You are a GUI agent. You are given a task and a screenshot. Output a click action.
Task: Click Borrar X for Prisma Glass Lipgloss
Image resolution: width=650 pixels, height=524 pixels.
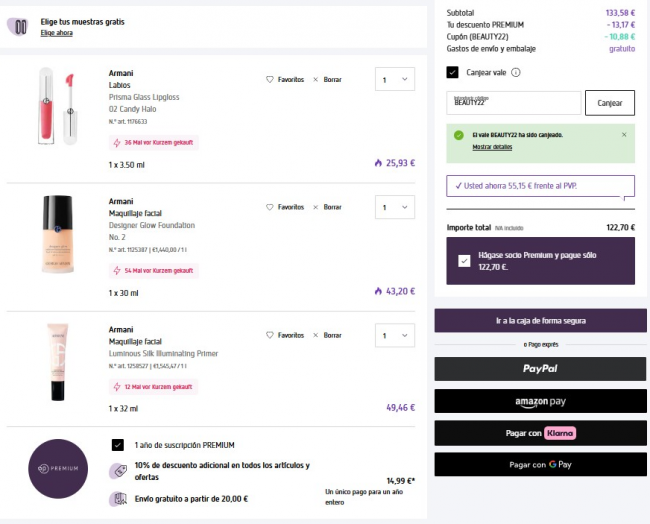(x=316, y=79)
